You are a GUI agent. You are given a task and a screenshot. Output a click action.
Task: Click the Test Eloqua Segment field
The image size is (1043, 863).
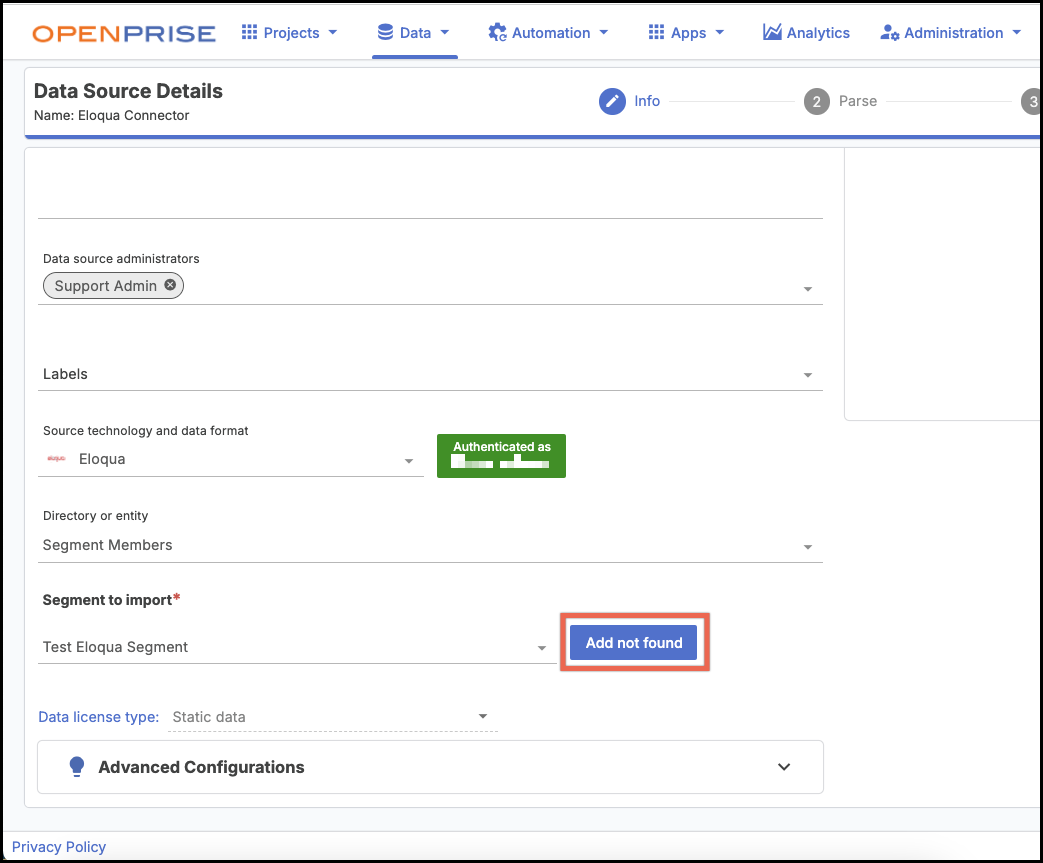[x=297, y=647]
